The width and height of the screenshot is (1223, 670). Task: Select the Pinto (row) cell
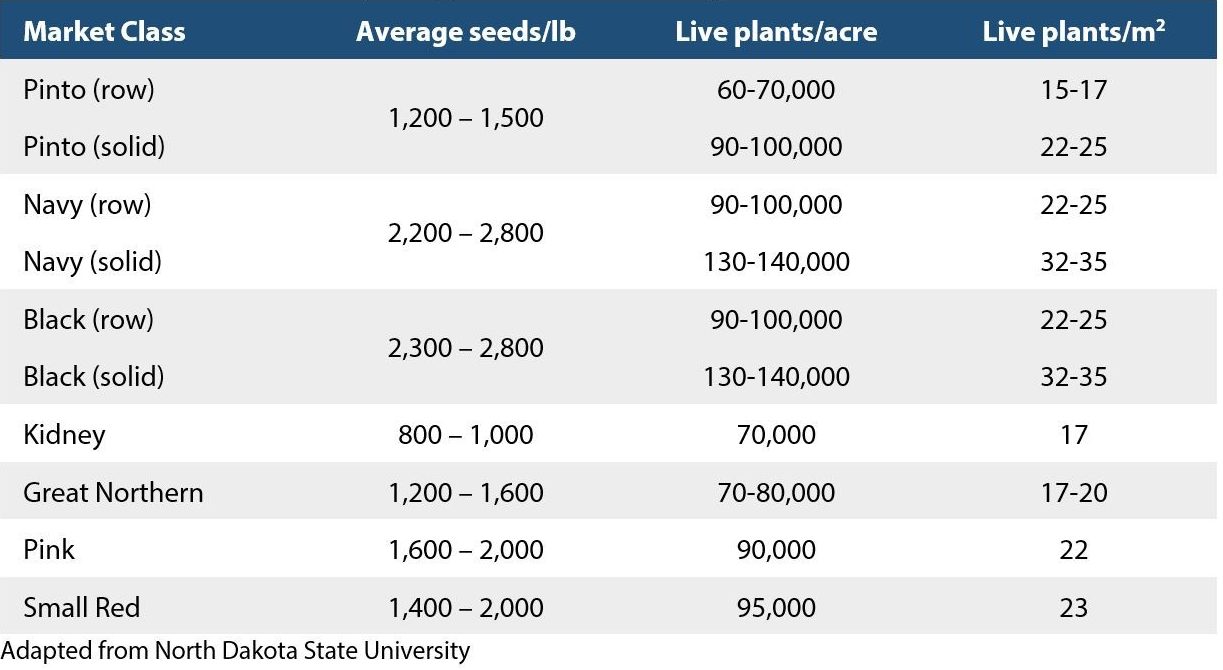point(89,90)
